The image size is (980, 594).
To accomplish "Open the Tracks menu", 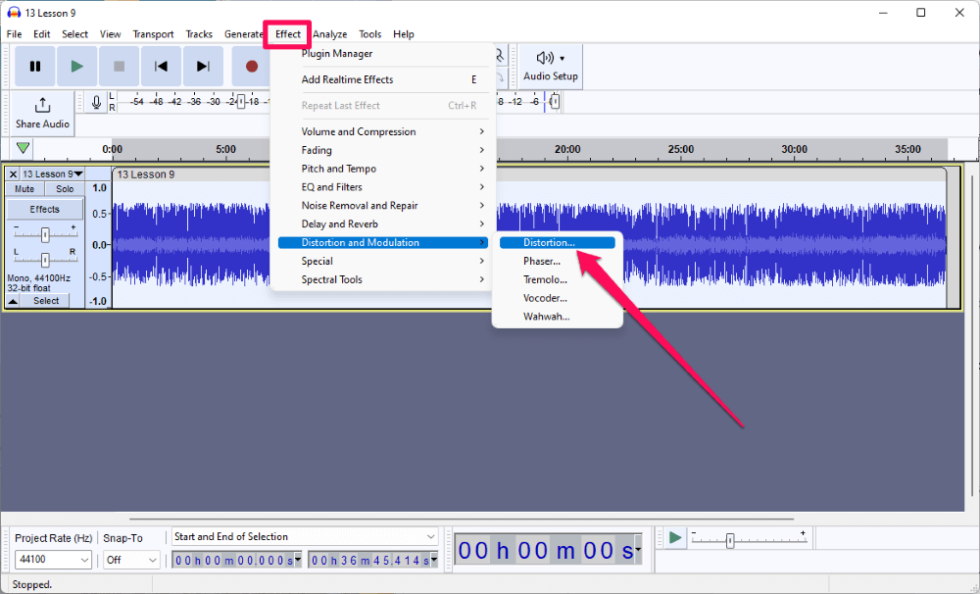I will [x=198, y=33].
